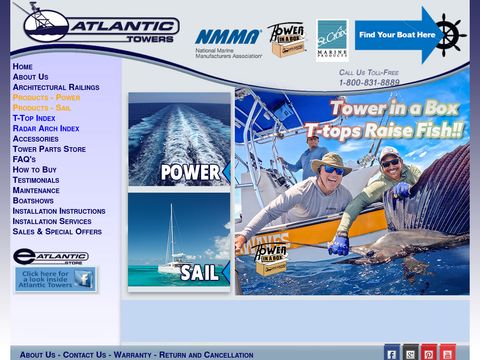The width and height of the screenshot is (480, 360).
Task: Go to Home in sidebar
Action: pos(23,66)
